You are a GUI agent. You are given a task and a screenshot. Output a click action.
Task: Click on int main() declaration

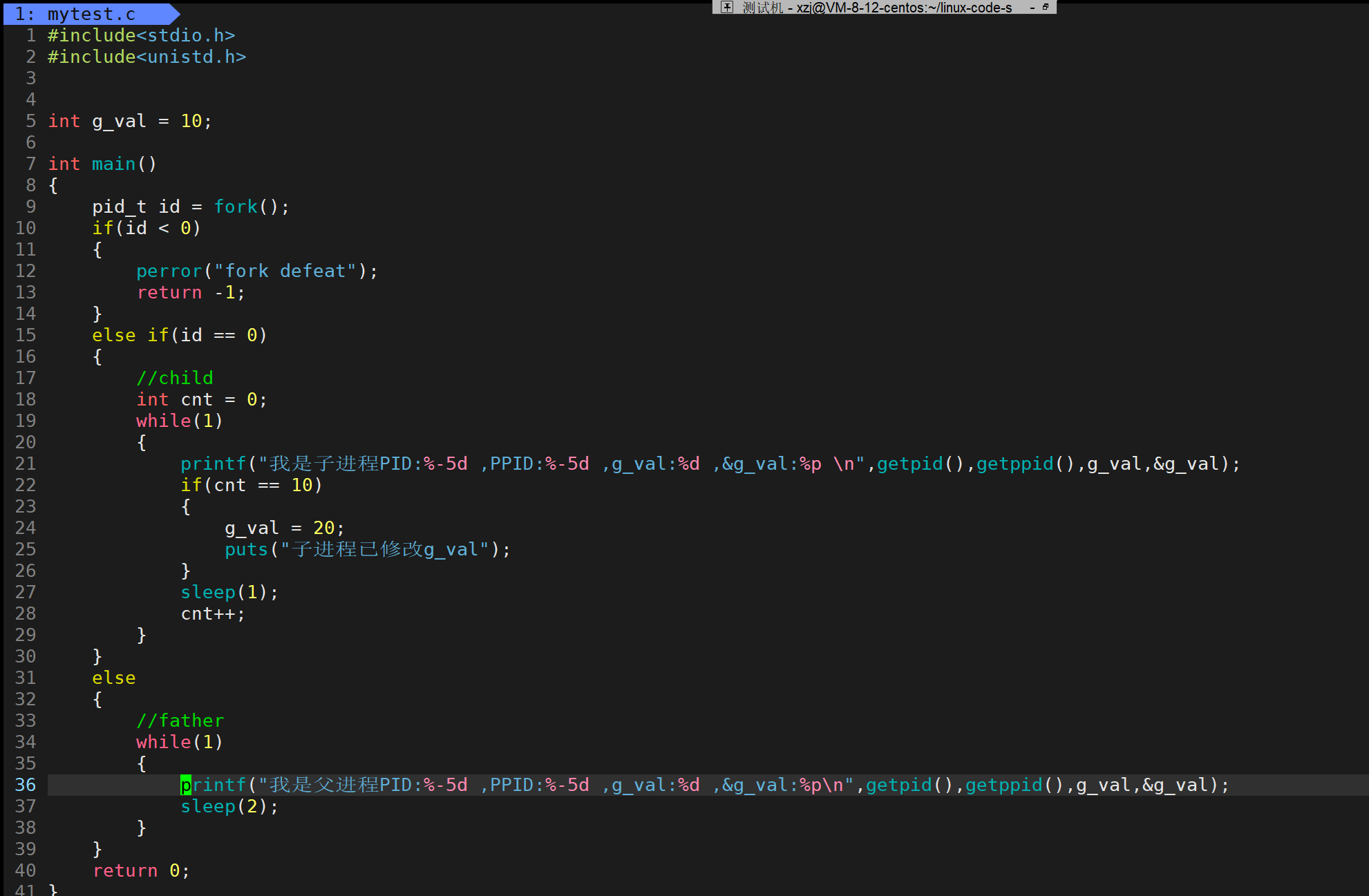(102, 164)
